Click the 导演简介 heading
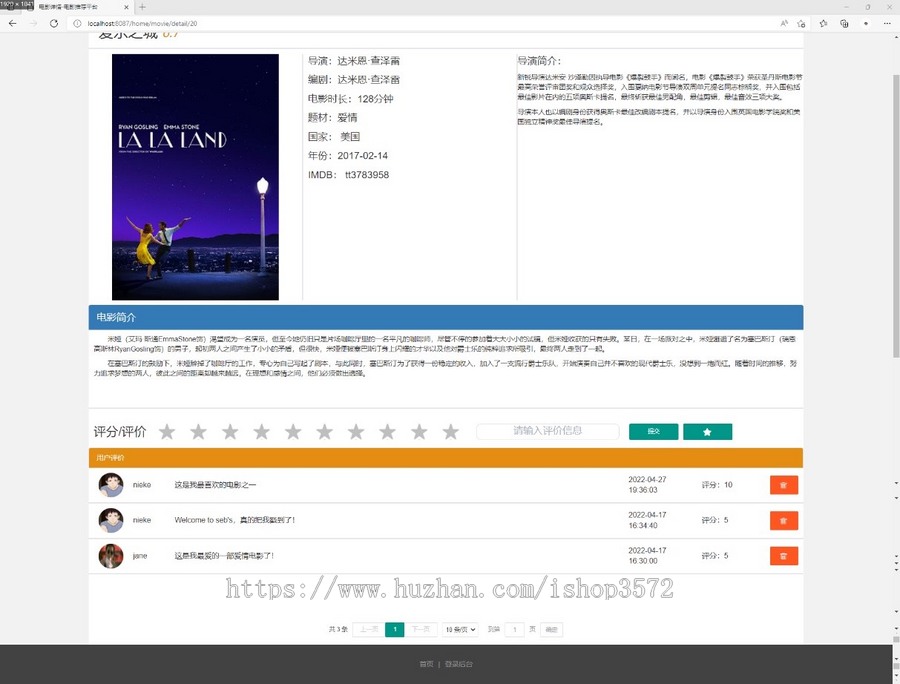Image resolution: width=900 pixels, height=684 pixels. pos(539,61)
